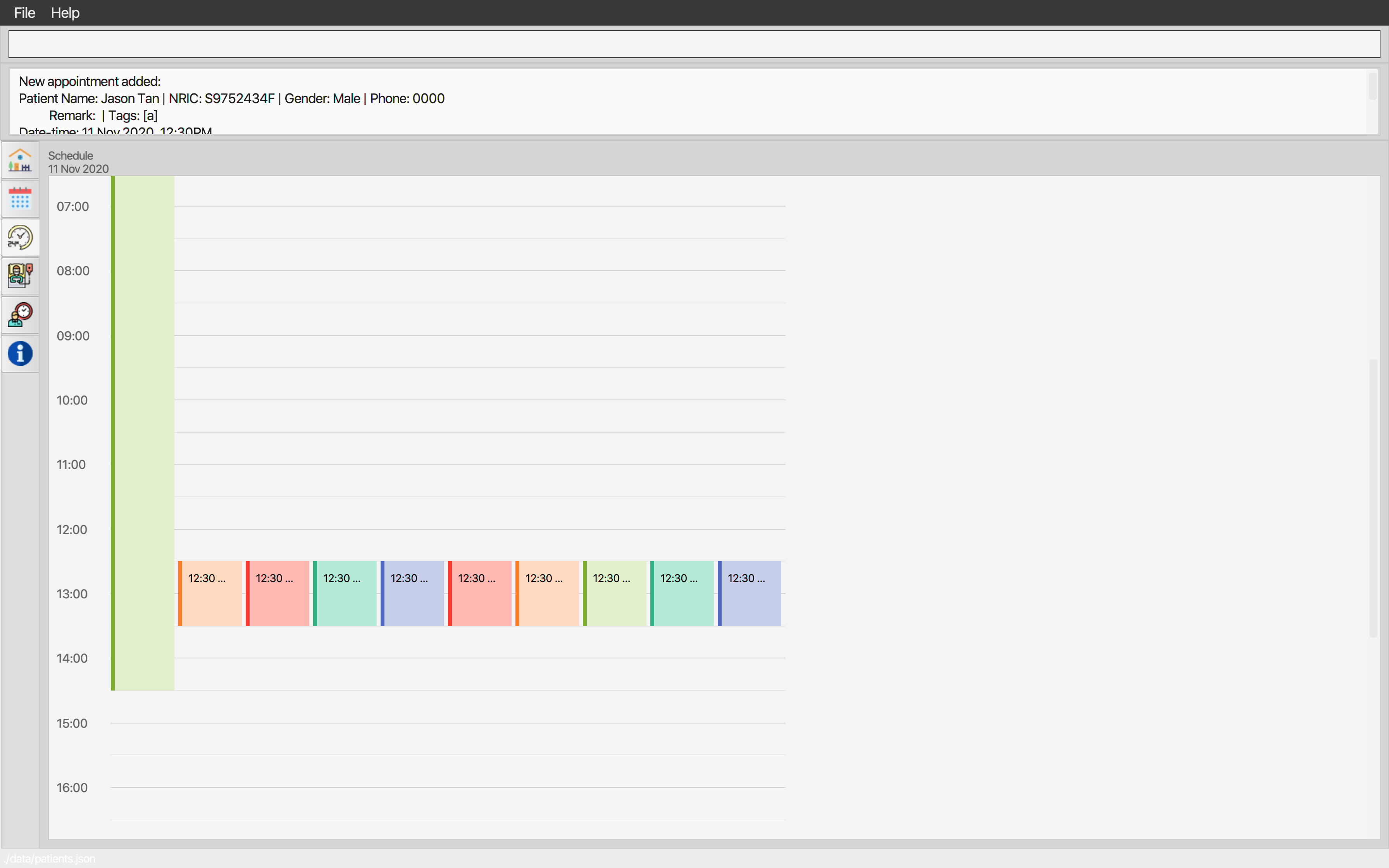Image resolution: width=1389 pixels, height=868 pixels.
Task: Click the 13:00 time label
Action: (72, 594)
